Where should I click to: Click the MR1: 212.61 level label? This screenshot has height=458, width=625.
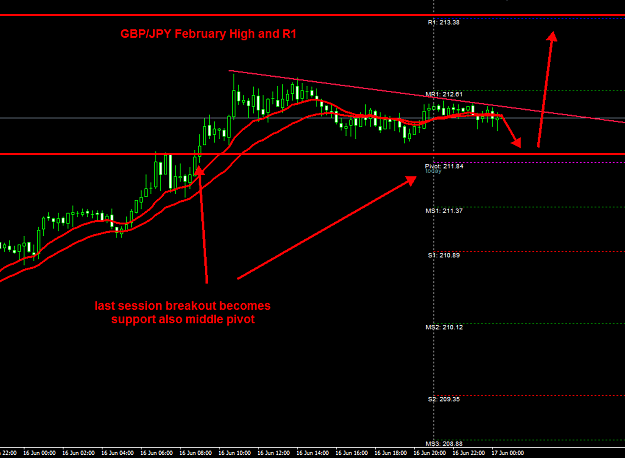tap(444, 94)
